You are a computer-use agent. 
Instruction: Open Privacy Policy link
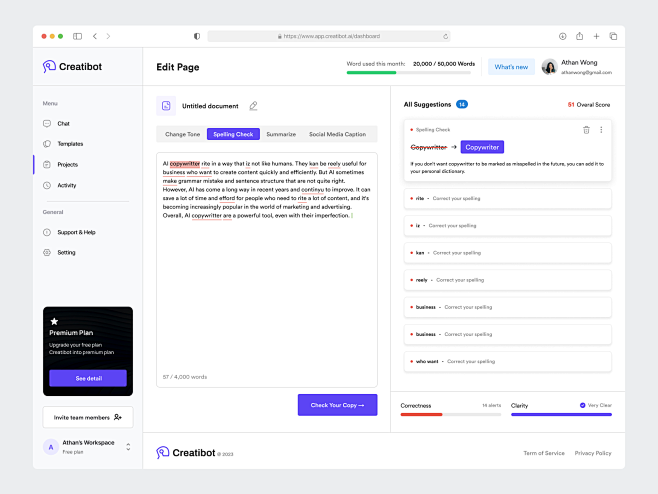[x=593, y=453]
